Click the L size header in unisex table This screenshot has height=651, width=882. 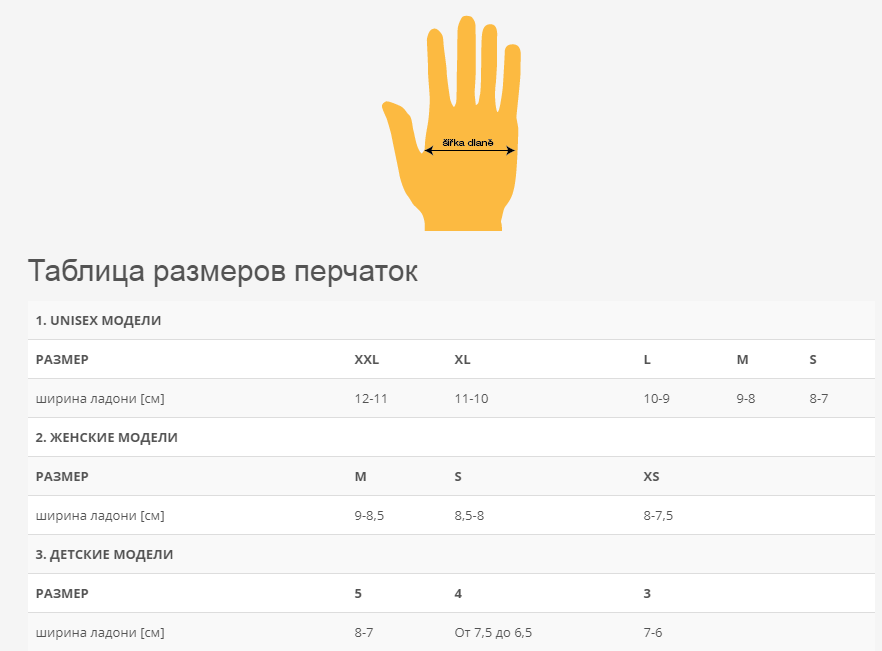pos(647,360)
